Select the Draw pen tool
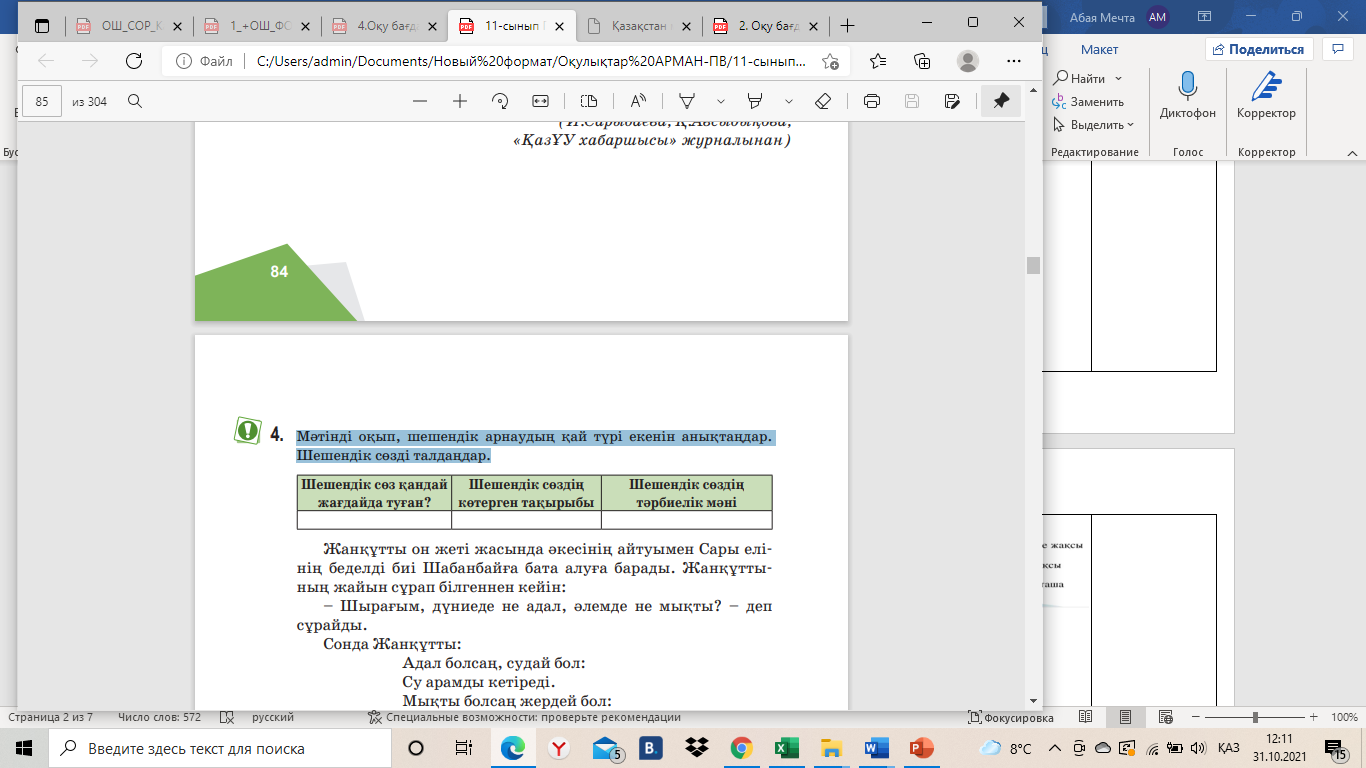Viewport: 1366px width, 768px height. (x=687, y=101)
